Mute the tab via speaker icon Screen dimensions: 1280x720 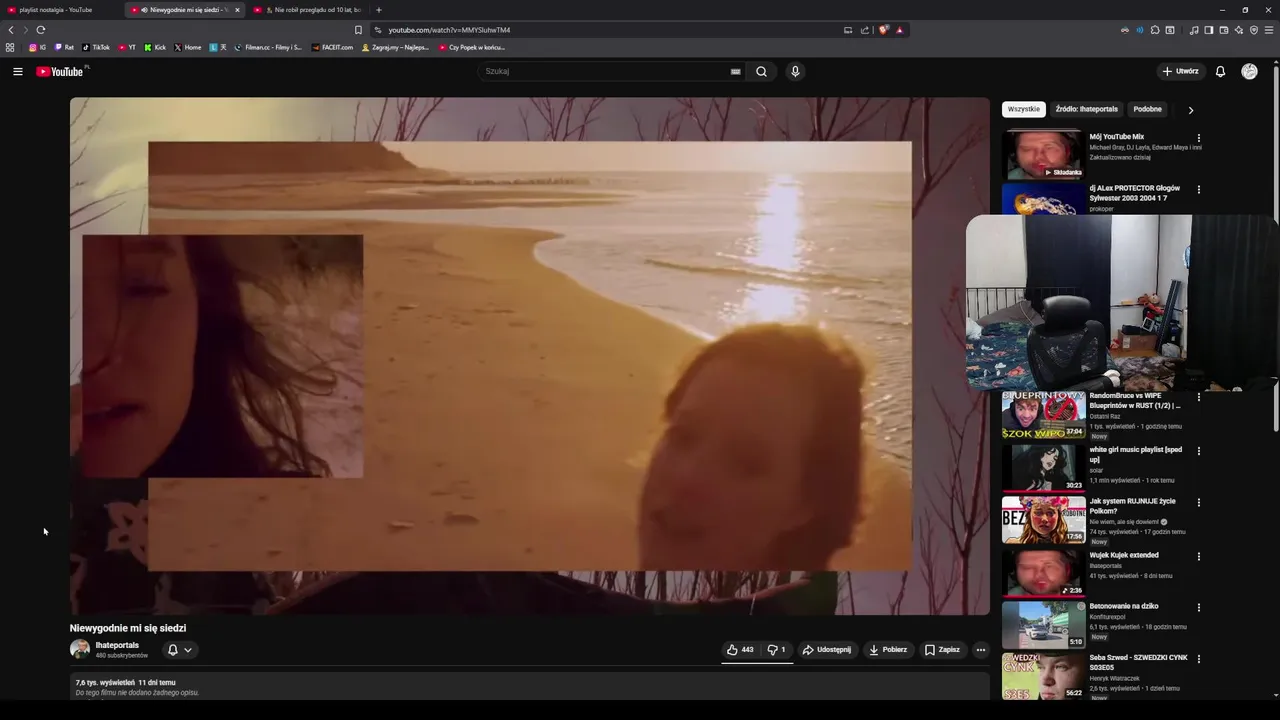coord(145,10)
